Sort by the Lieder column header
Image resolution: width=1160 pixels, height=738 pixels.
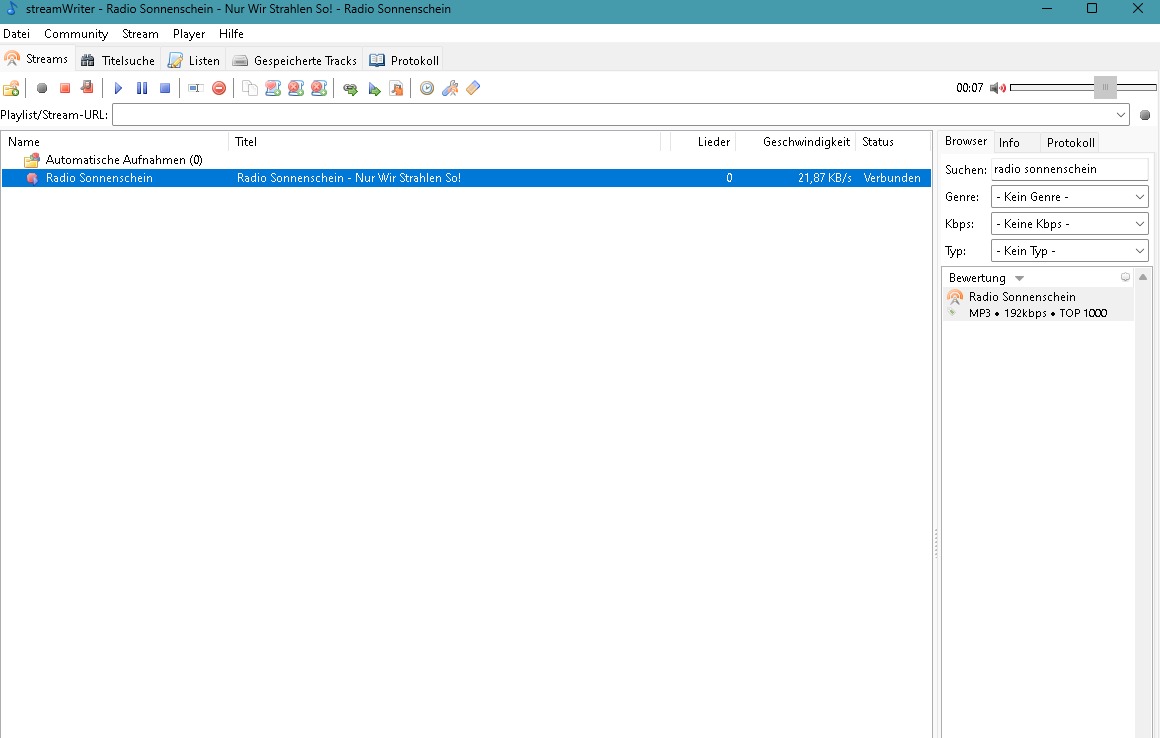coord(704,142)
